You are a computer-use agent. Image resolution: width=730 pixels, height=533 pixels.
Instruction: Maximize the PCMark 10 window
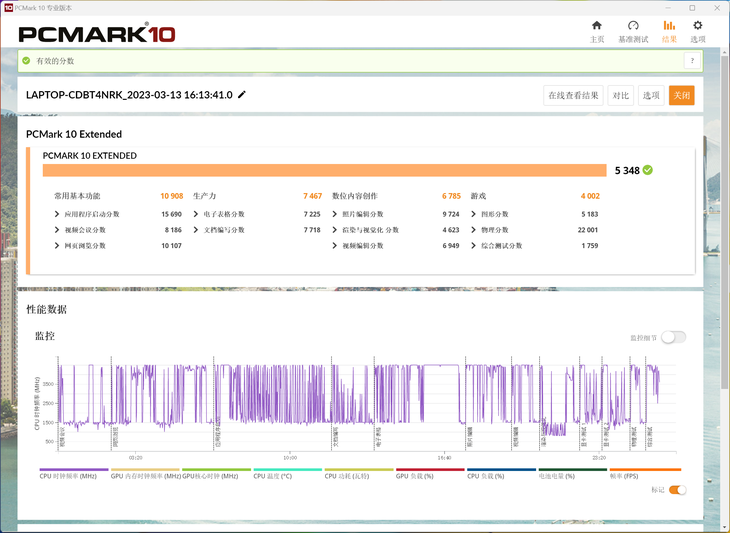tap(692, 8)
